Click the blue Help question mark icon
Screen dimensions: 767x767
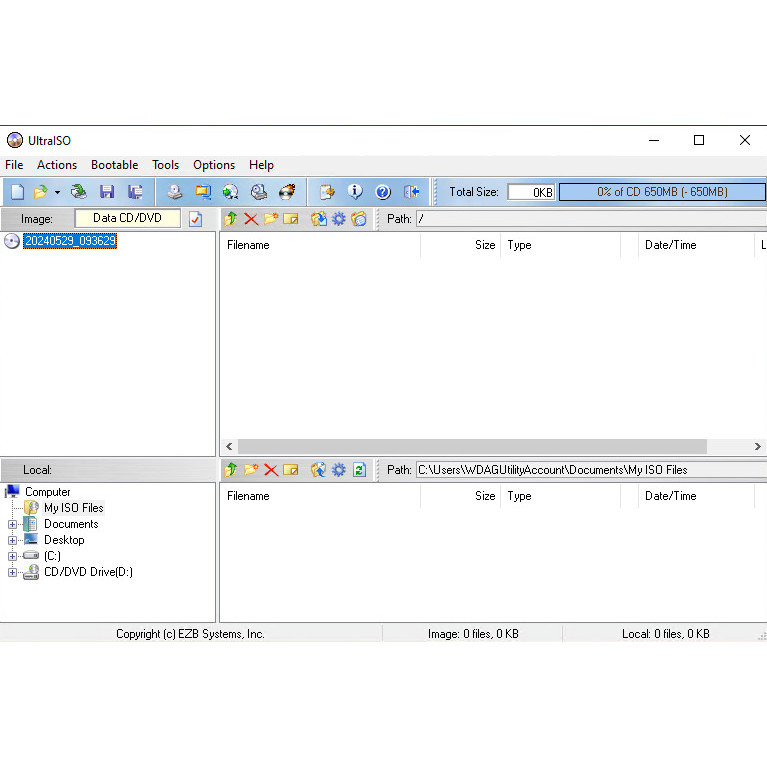382,192
